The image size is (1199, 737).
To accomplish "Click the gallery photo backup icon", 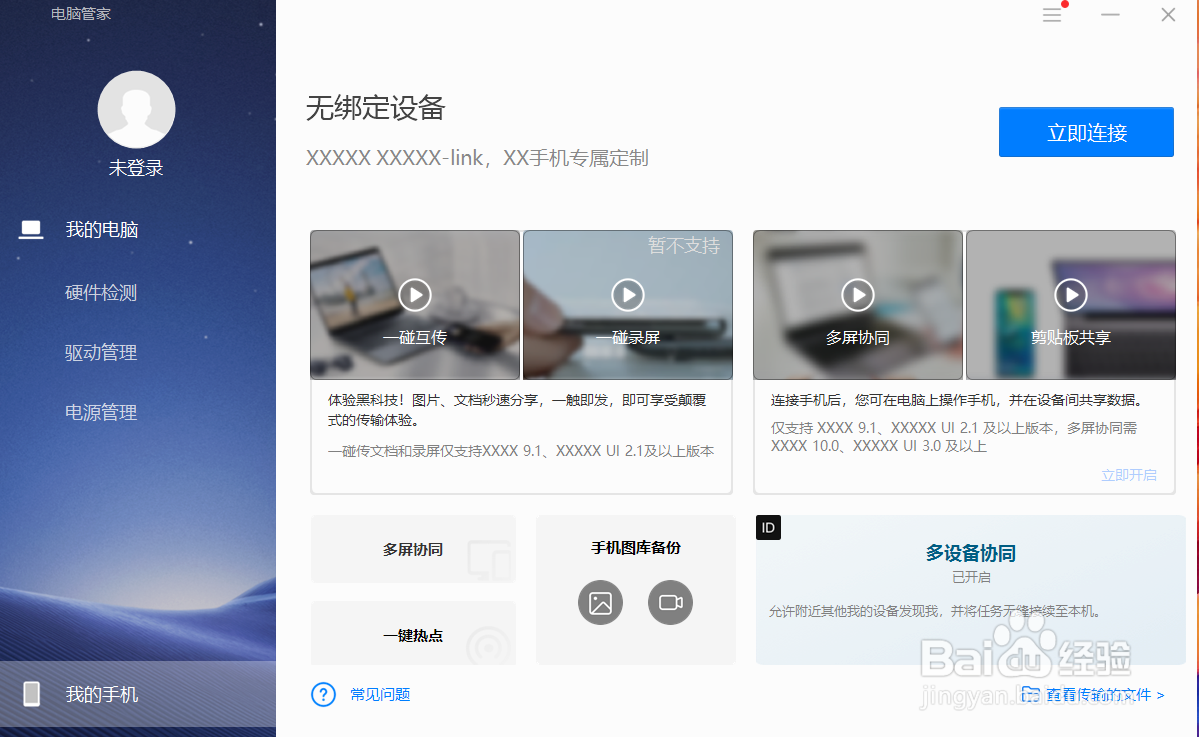I will 600,602.
